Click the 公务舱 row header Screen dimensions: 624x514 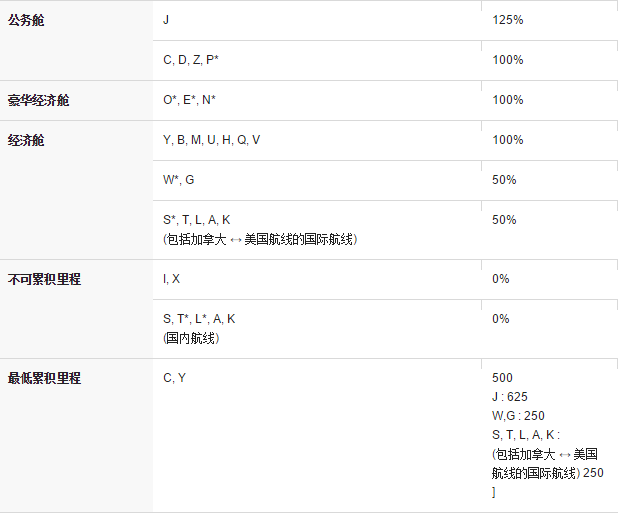click(x=27, y=20)
